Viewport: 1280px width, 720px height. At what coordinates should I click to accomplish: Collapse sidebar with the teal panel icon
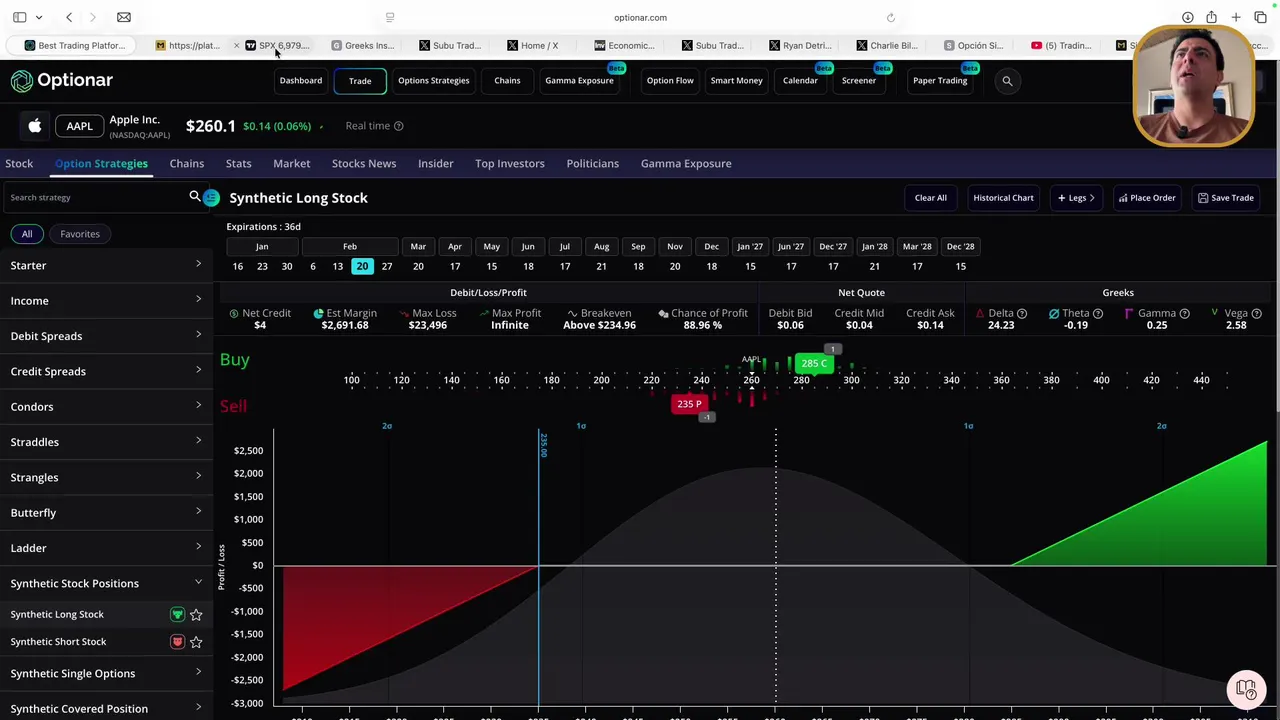coord(211,198)
